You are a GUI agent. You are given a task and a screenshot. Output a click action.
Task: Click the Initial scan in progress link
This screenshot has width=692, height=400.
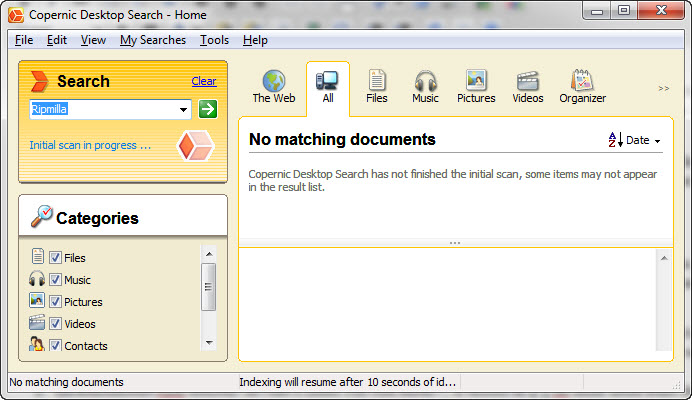[x=90, y=145]
